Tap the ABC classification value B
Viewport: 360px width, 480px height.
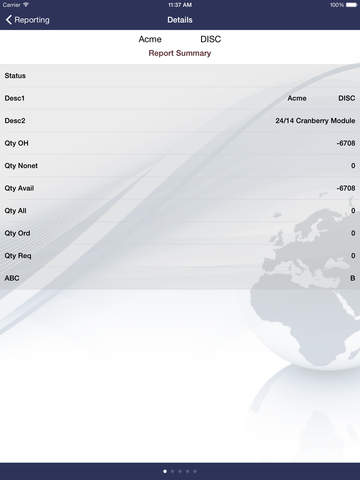353,278
